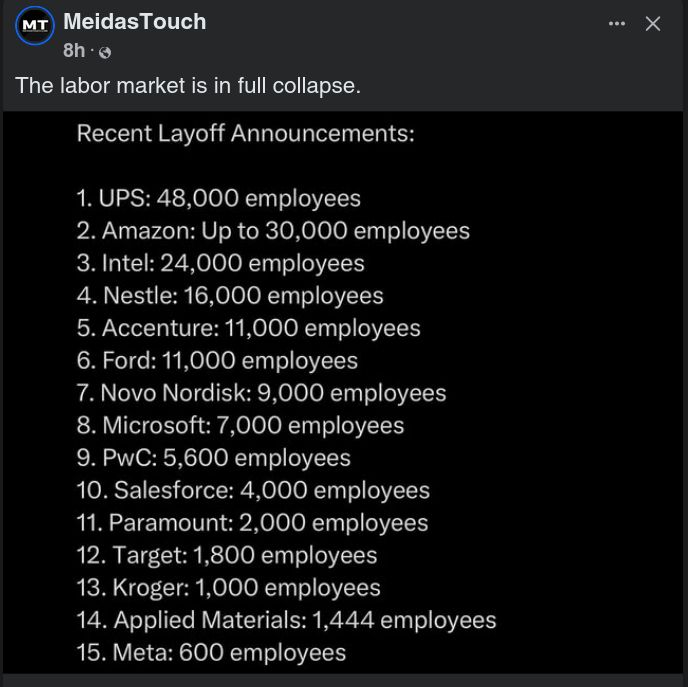
Task: Click the Intel 24,000 employees line
Action: [x=220, y=263]
